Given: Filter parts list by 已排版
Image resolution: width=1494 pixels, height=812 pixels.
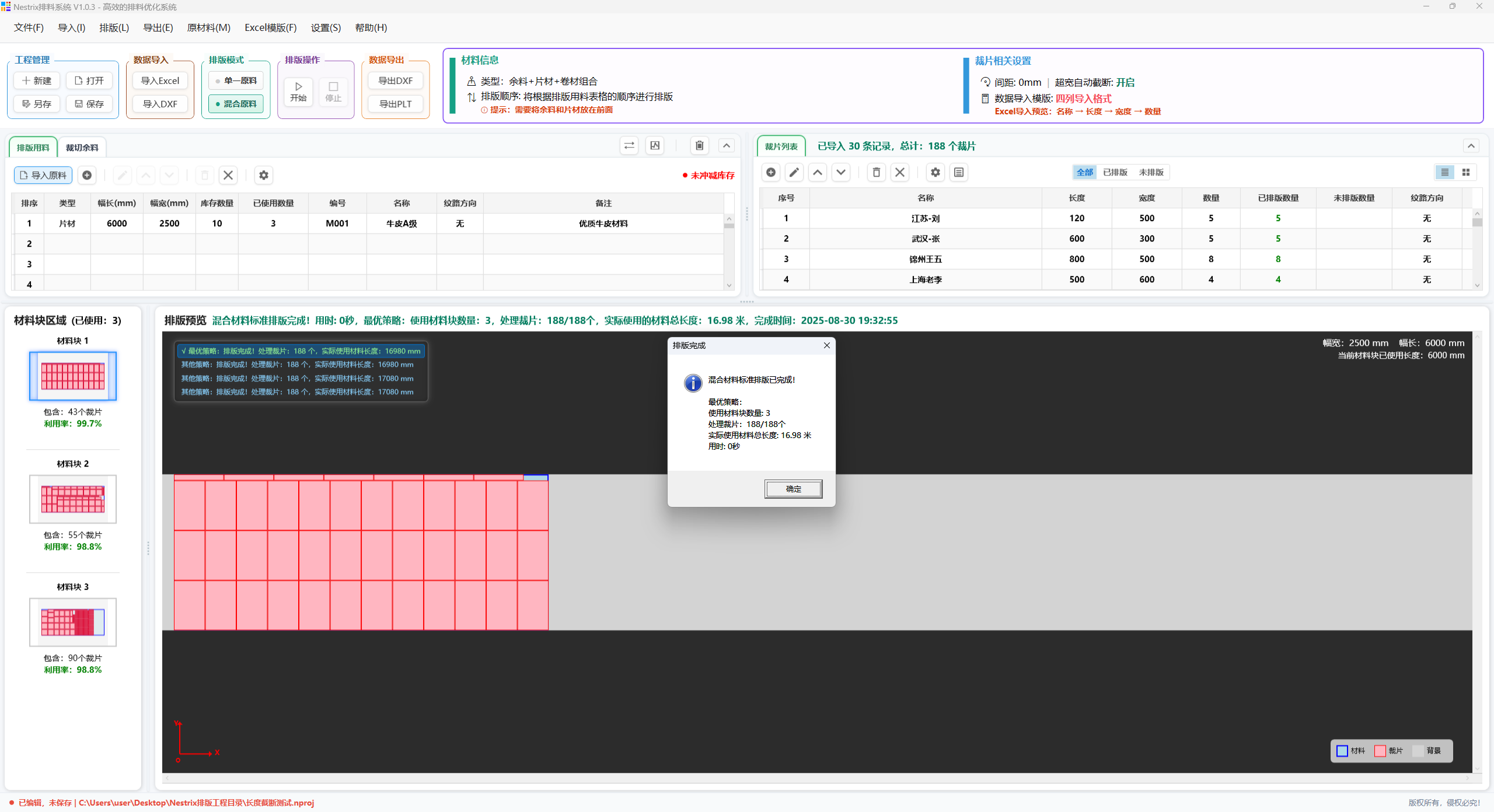Looking at the screenshot, I should (1115, 172).
